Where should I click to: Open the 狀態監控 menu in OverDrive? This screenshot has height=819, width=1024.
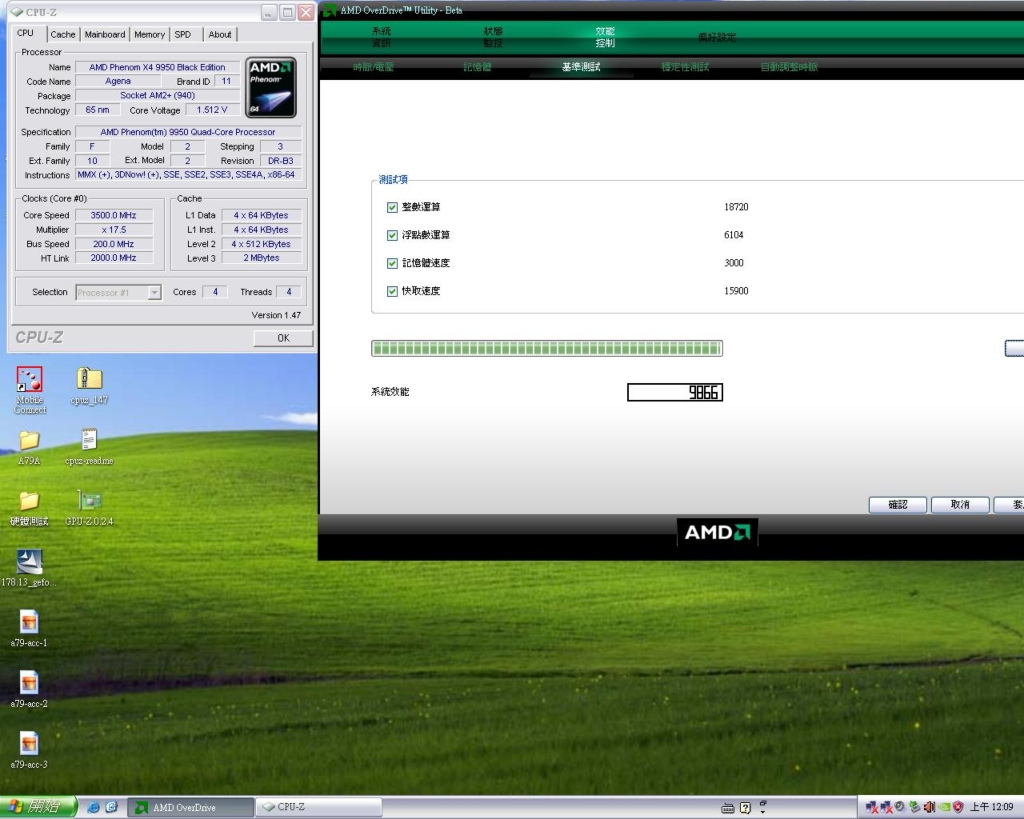493,37
